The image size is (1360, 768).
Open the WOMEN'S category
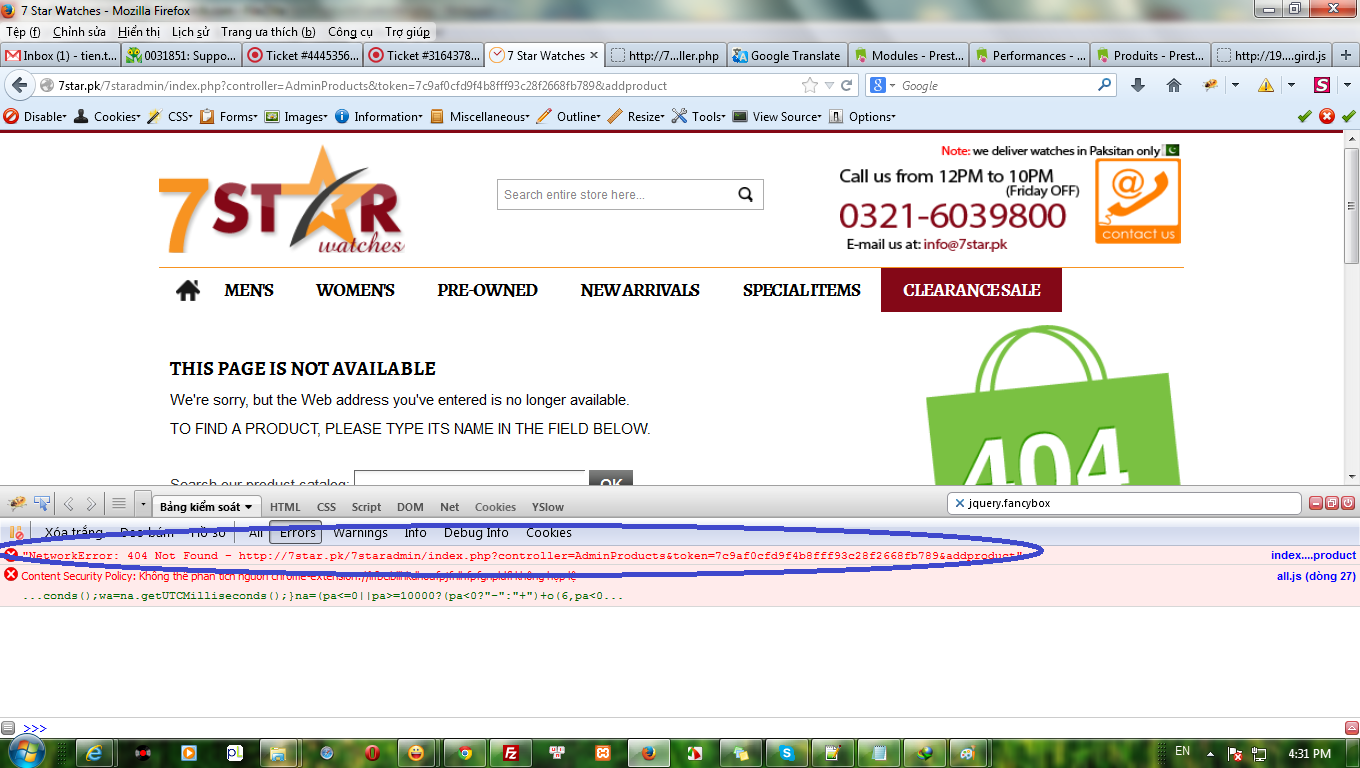pos(355,290)
